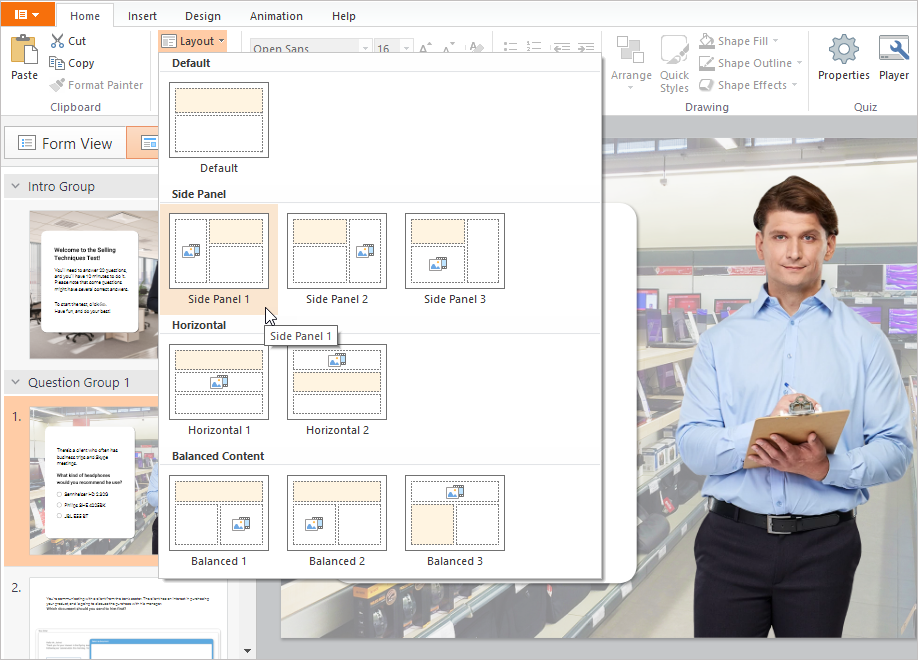This screenshot has width=918, height=660.
Task: Switch to the Animation tab
Action: point(276,15)
